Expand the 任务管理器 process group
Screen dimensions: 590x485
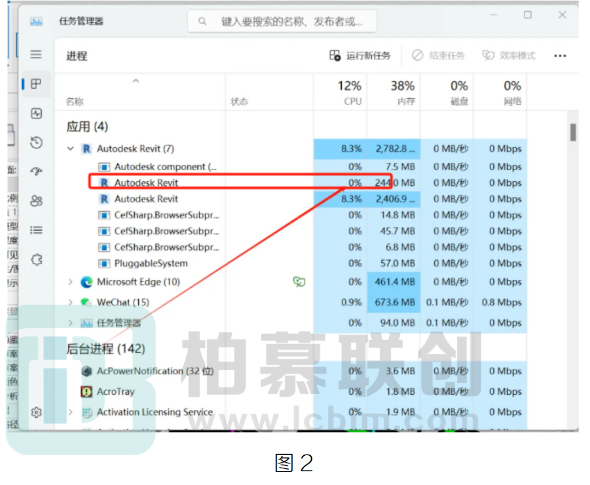click(70, 323)
